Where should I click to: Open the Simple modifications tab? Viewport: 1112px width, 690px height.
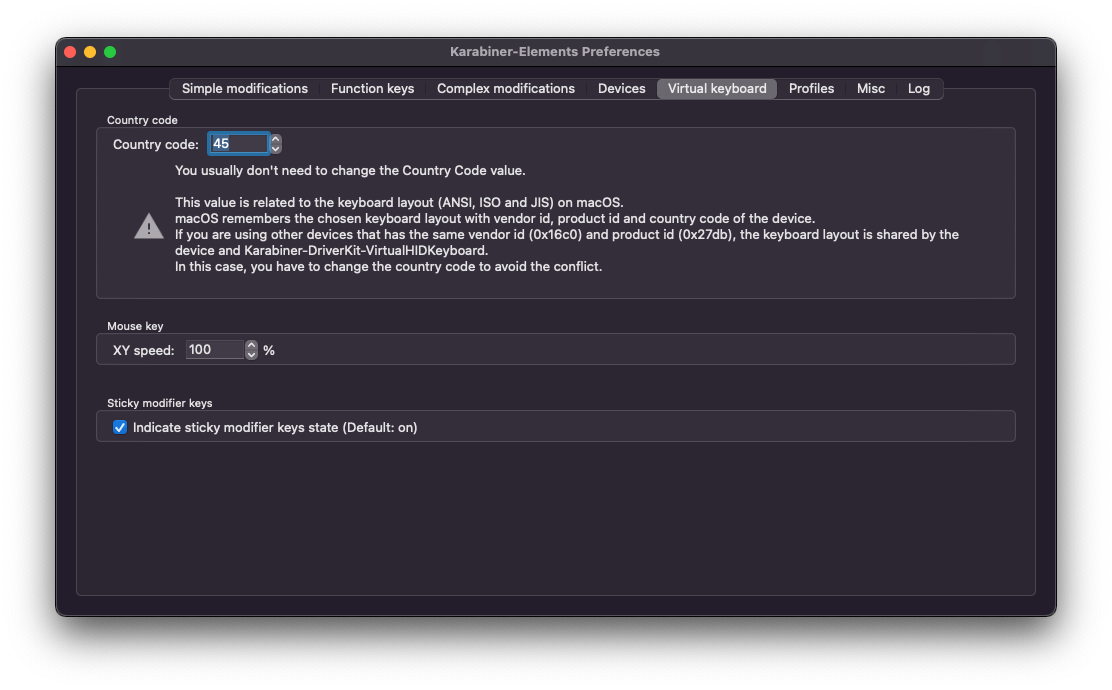pos(245,89)
